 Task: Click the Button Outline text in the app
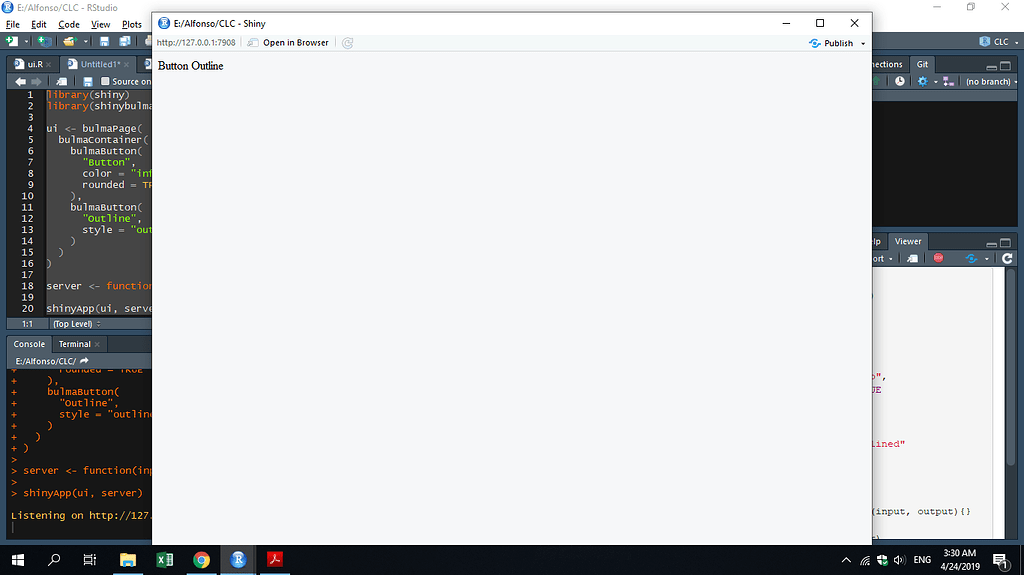coord(190,66)
